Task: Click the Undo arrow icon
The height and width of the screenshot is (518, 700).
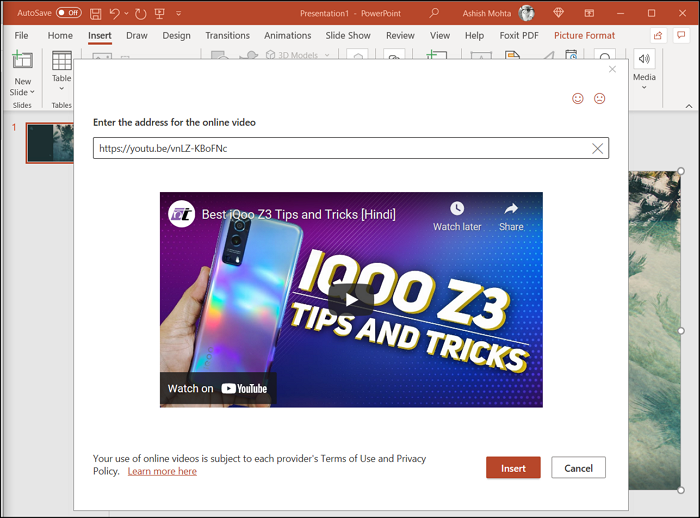Action: coord(114,13)
